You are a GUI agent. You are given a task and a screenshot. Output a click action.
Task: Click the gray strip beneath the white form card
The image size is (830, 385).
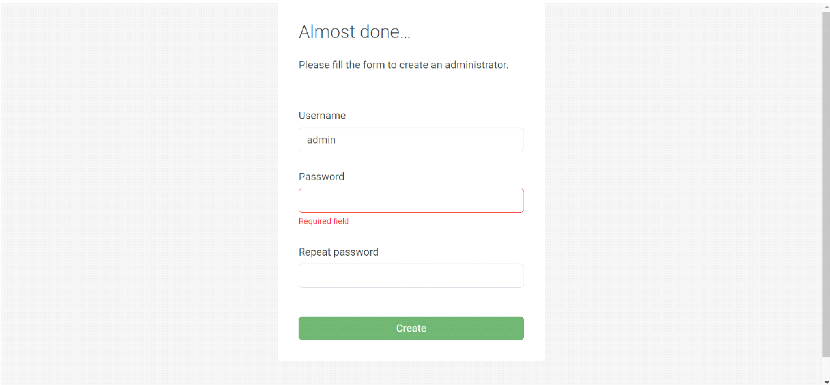click(x=411, y=372)
